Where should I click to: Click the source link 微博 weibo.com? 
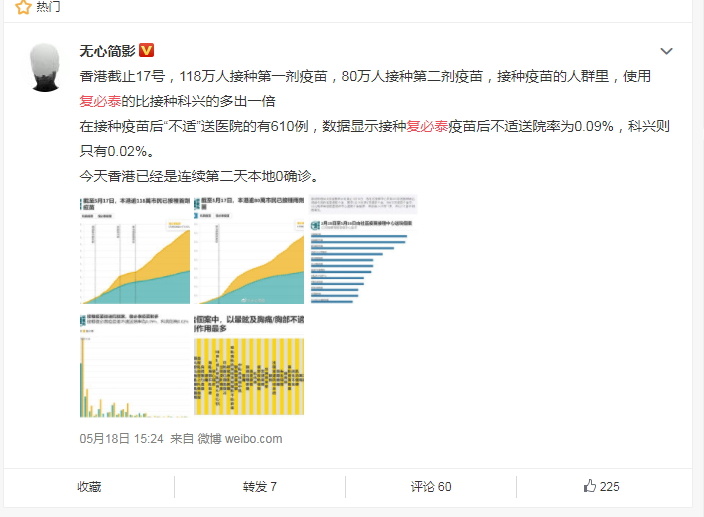tap(240, 438)
